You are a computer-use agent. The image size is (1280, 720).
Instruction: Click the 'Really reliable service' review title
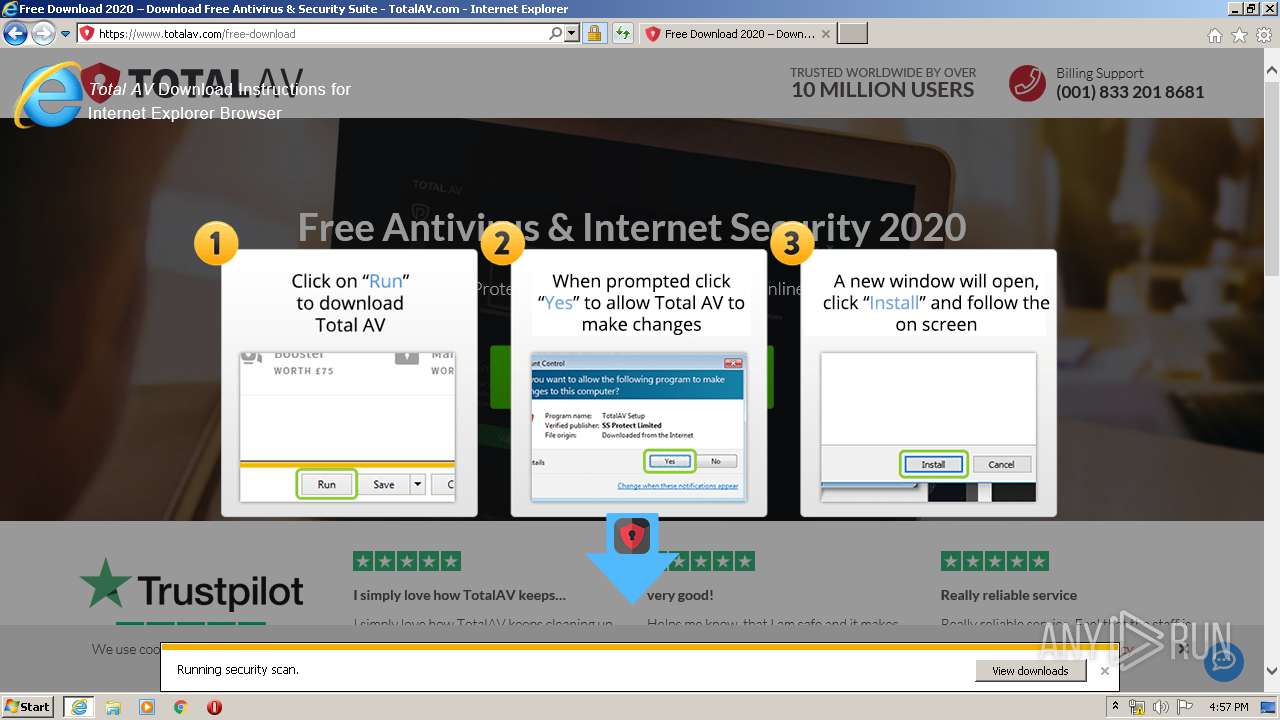(x=1009, y=595)
